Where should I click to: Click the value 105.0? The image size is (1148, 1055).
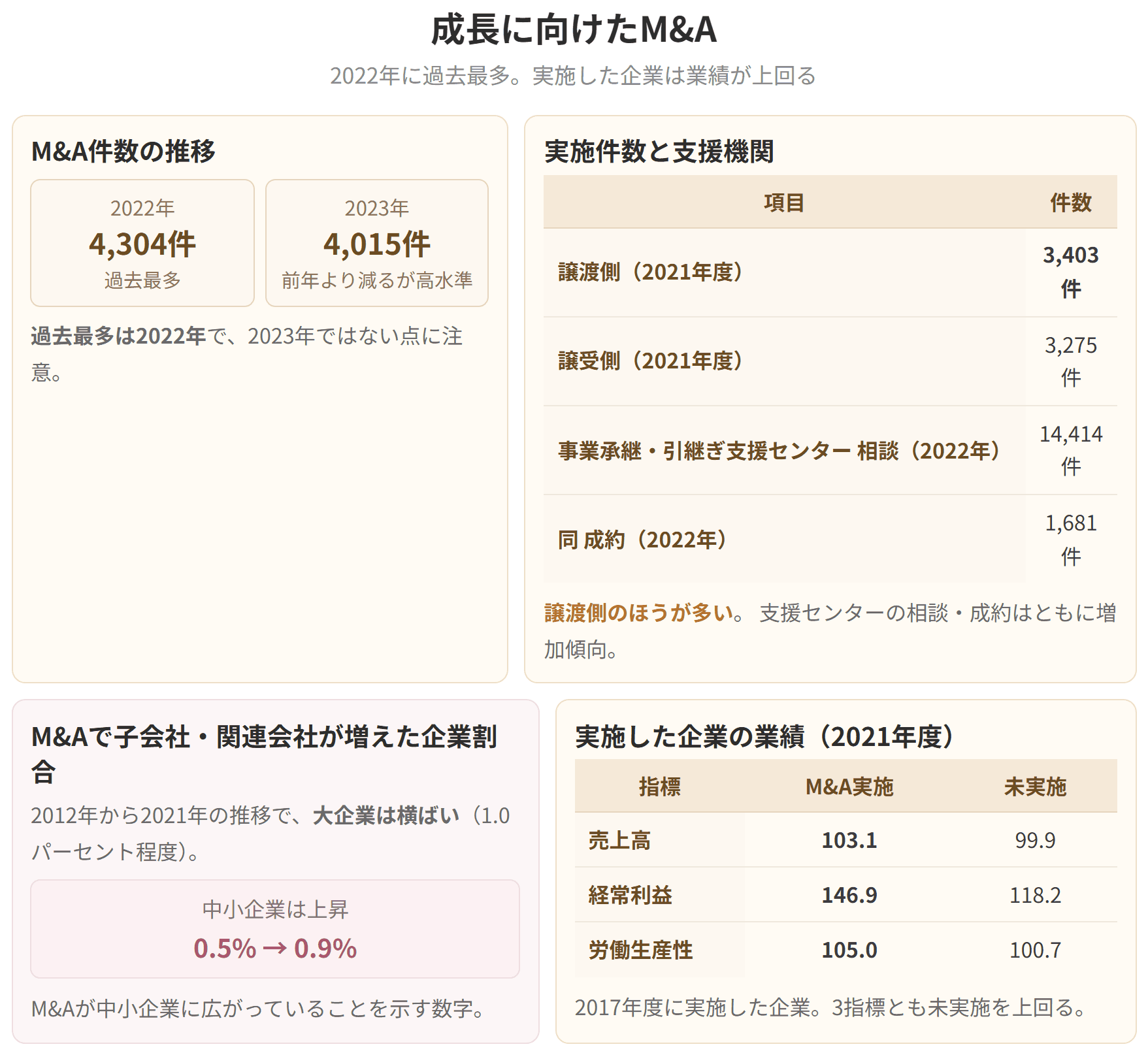tap(849, 950)
